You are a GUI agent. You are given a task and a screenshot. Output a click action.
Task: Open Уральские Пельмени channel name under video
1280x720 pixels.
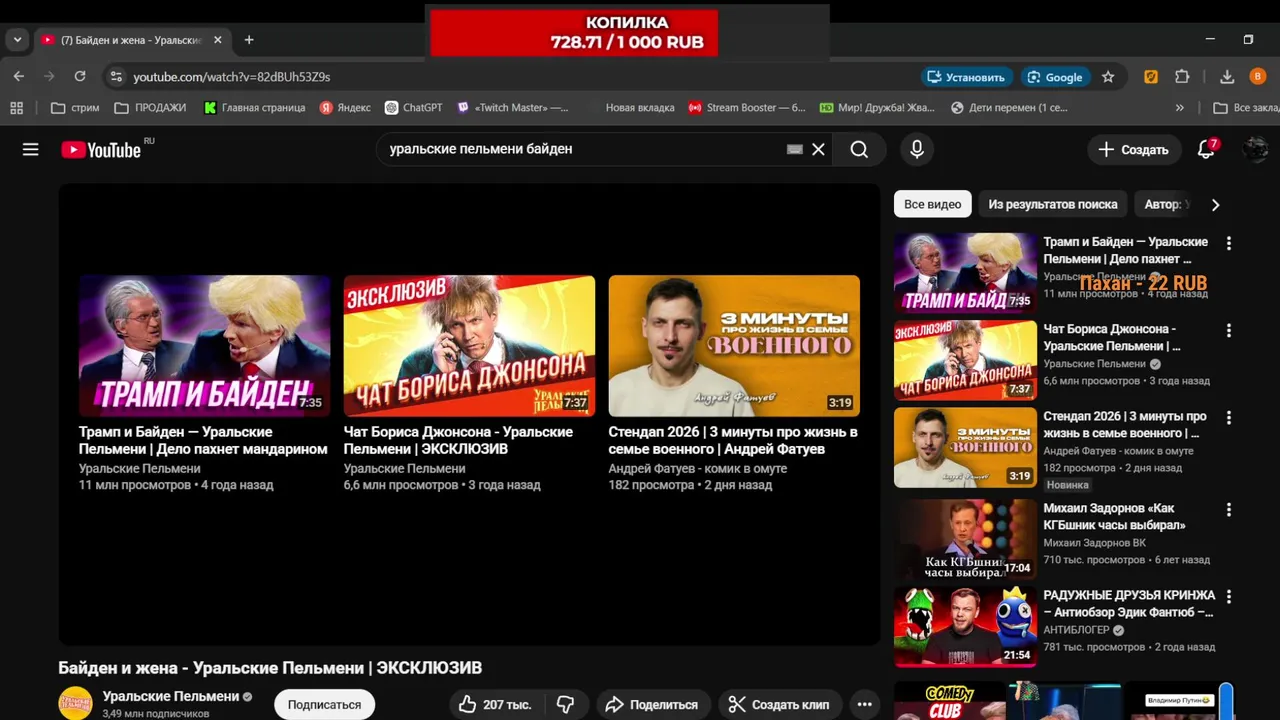(x=171, y=696)
